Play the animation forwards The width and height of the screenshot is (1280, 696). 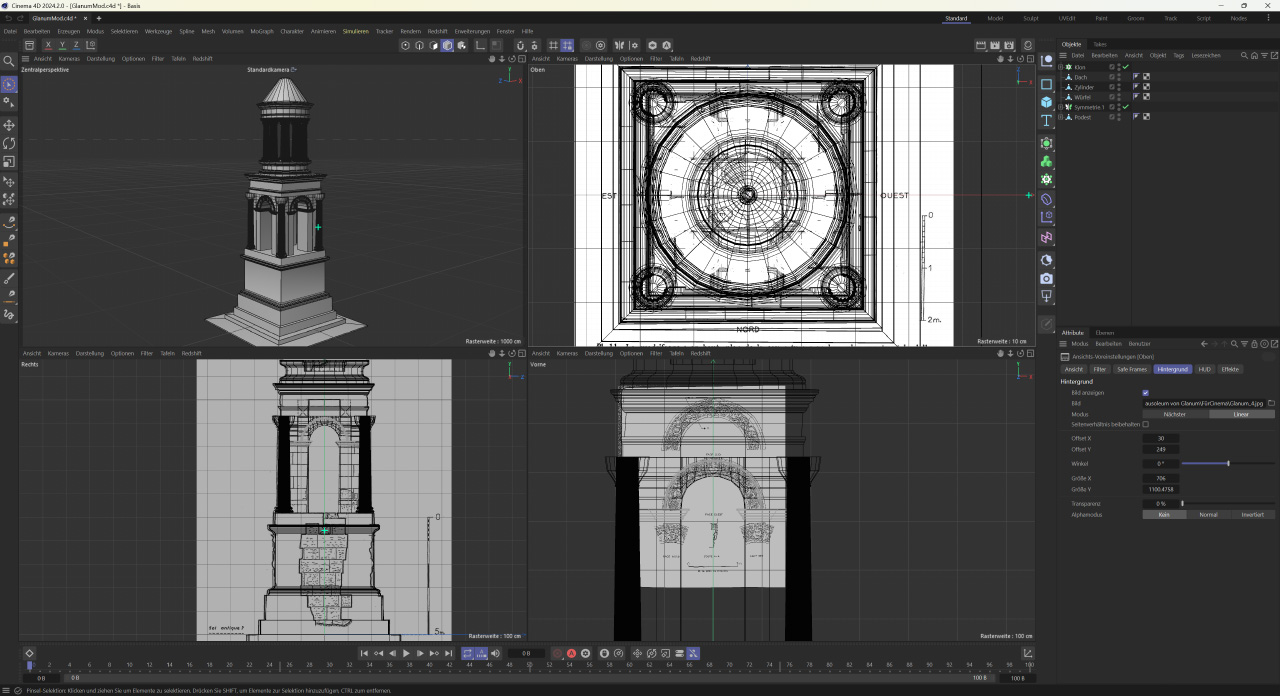click(x=406, y=653)
